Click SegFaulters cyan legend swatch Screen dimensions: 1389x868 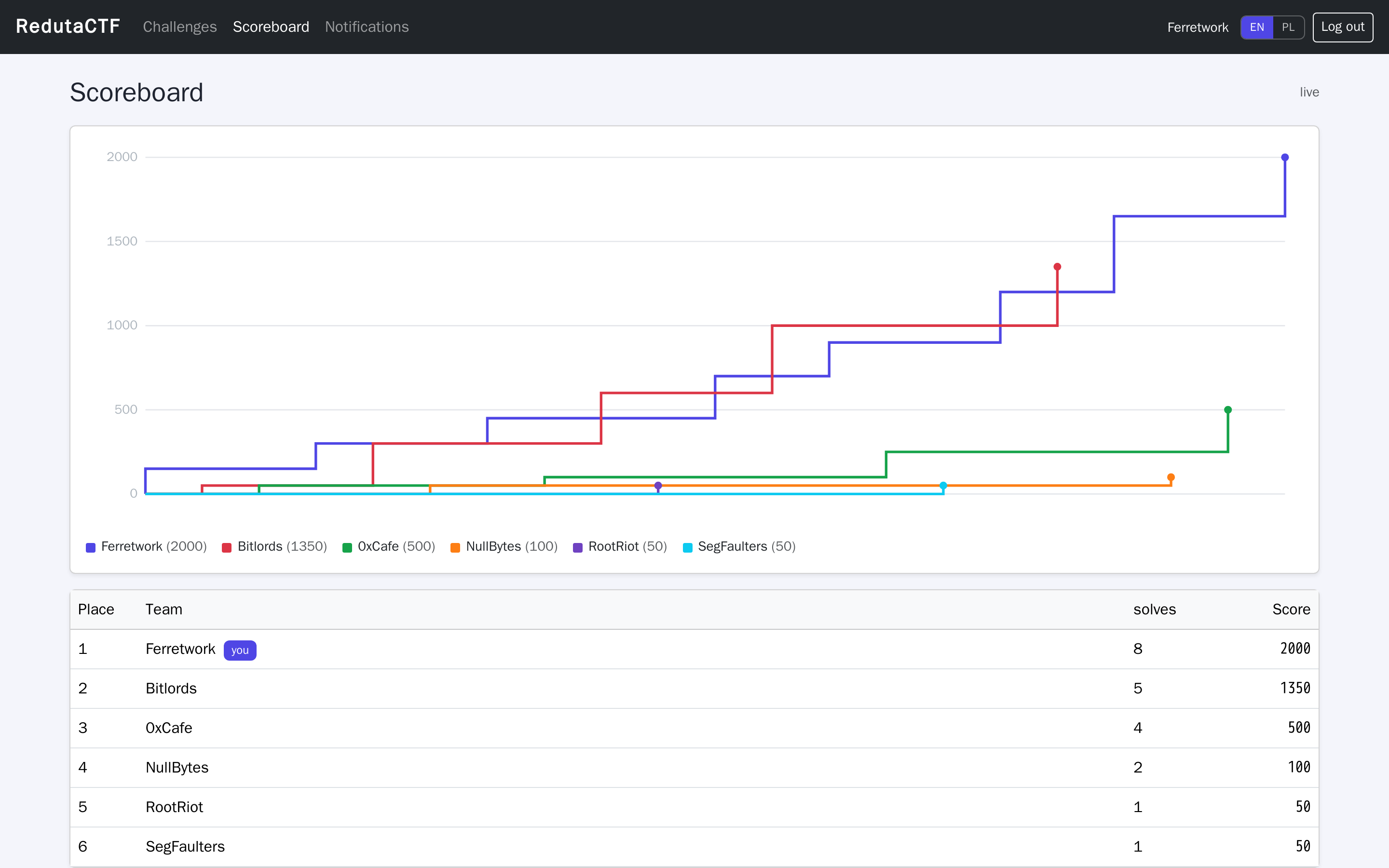click(x=688, y=547)
